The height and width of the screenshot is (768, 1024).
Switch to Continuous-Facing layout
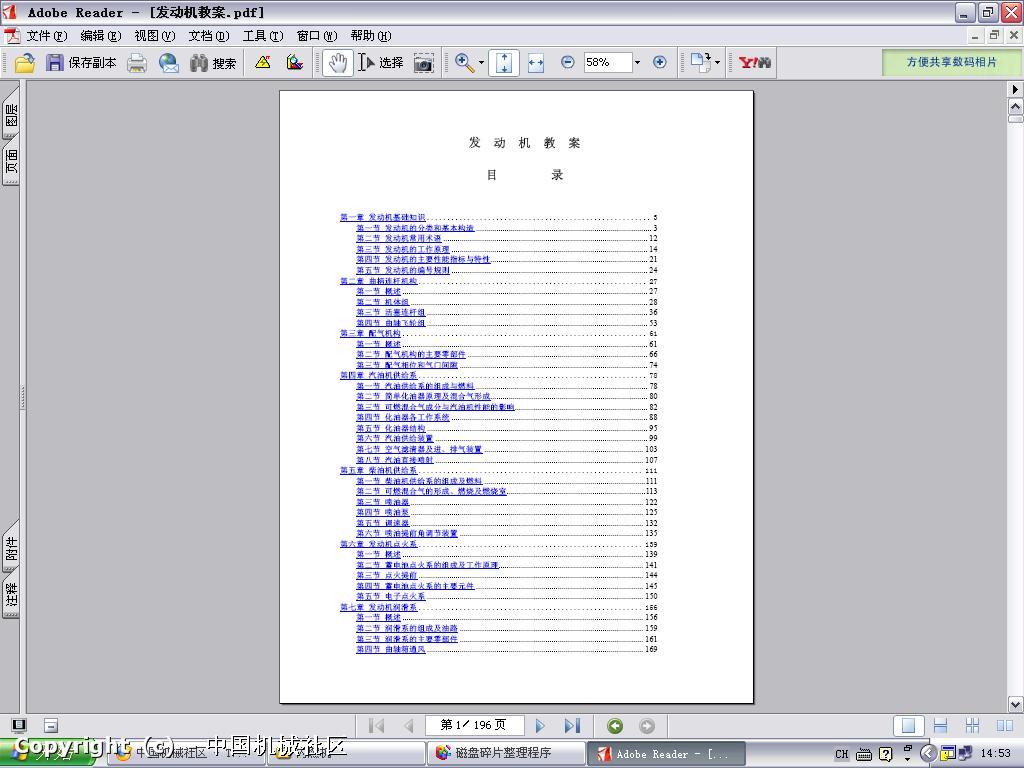pyautogui.click(x=972, y=726)
